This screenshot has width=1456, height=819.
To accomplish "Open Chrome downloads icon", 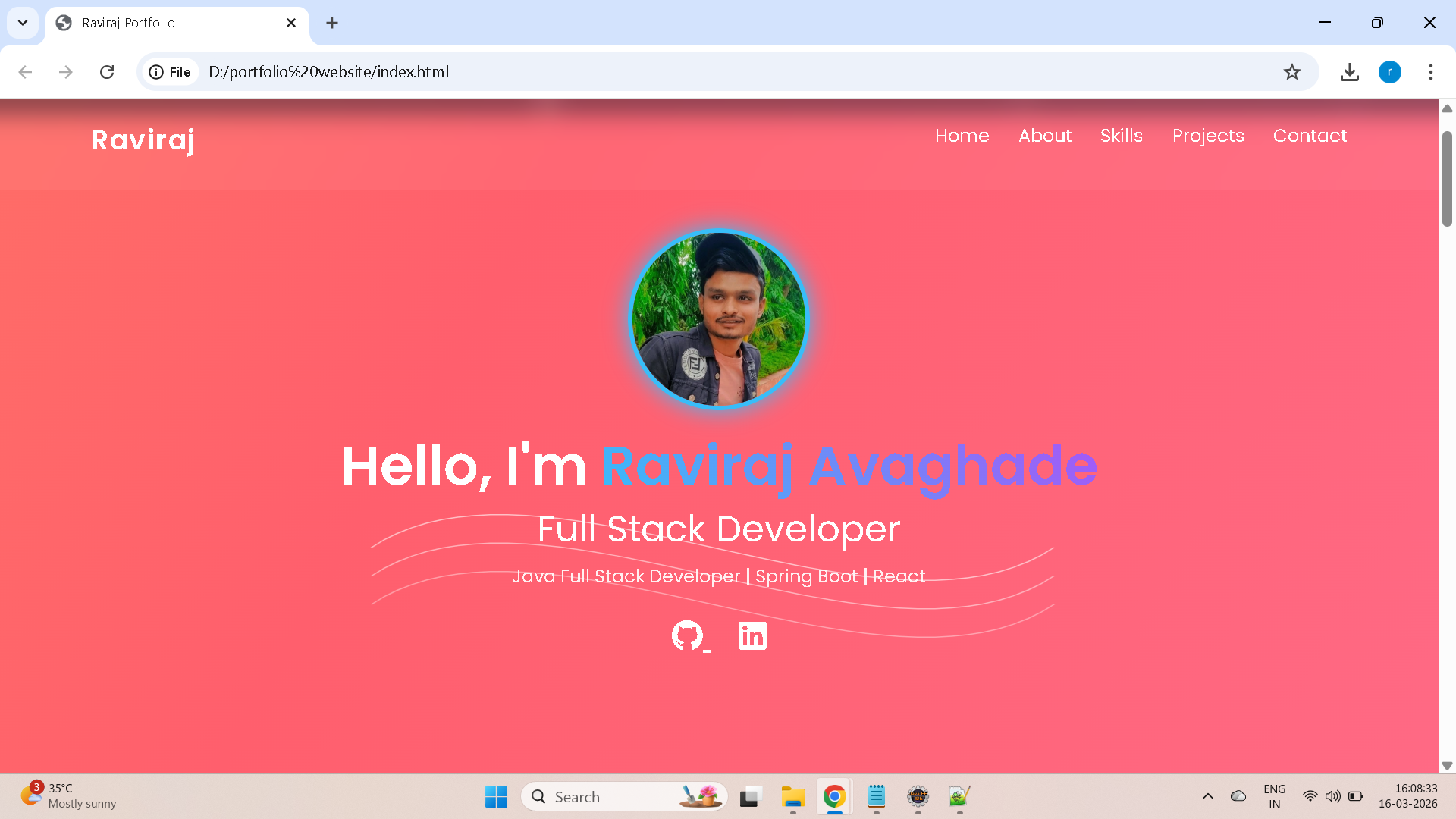I will pyautogui.click(x=1349, y=72).
